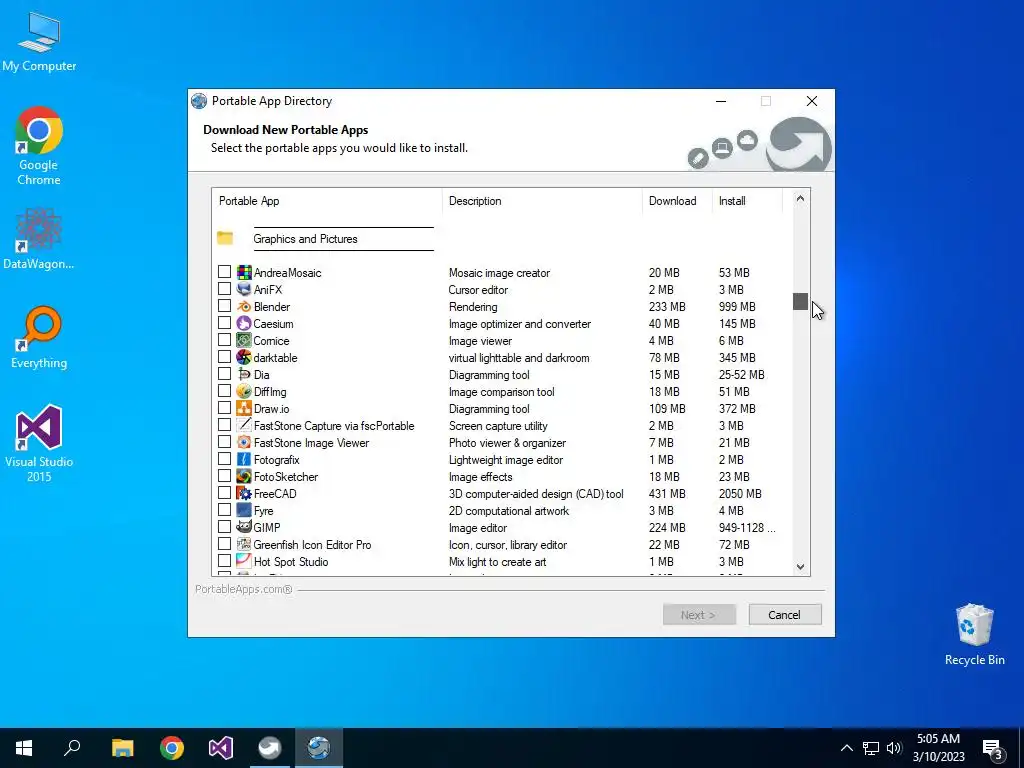The width and height of the screenshot is (1024, 768).
Task: Open the DataWagon desktop shortcut
Action: point(39,238)
